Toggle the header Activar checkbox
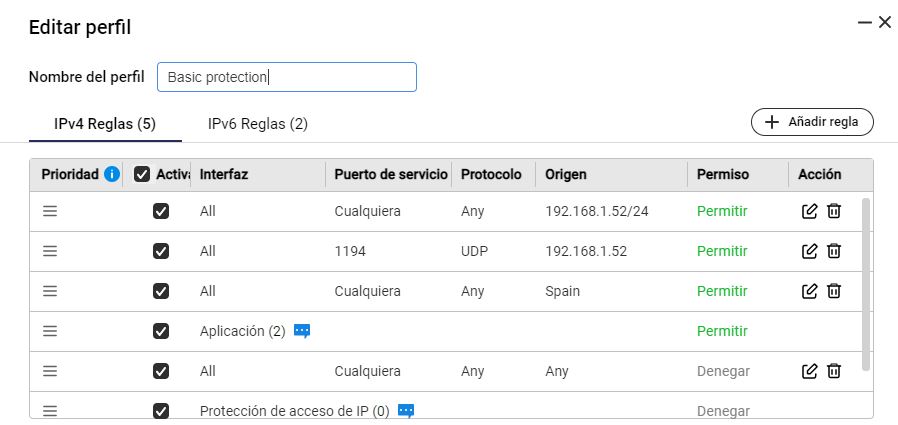898x425 pixels. tap(142, 174)
